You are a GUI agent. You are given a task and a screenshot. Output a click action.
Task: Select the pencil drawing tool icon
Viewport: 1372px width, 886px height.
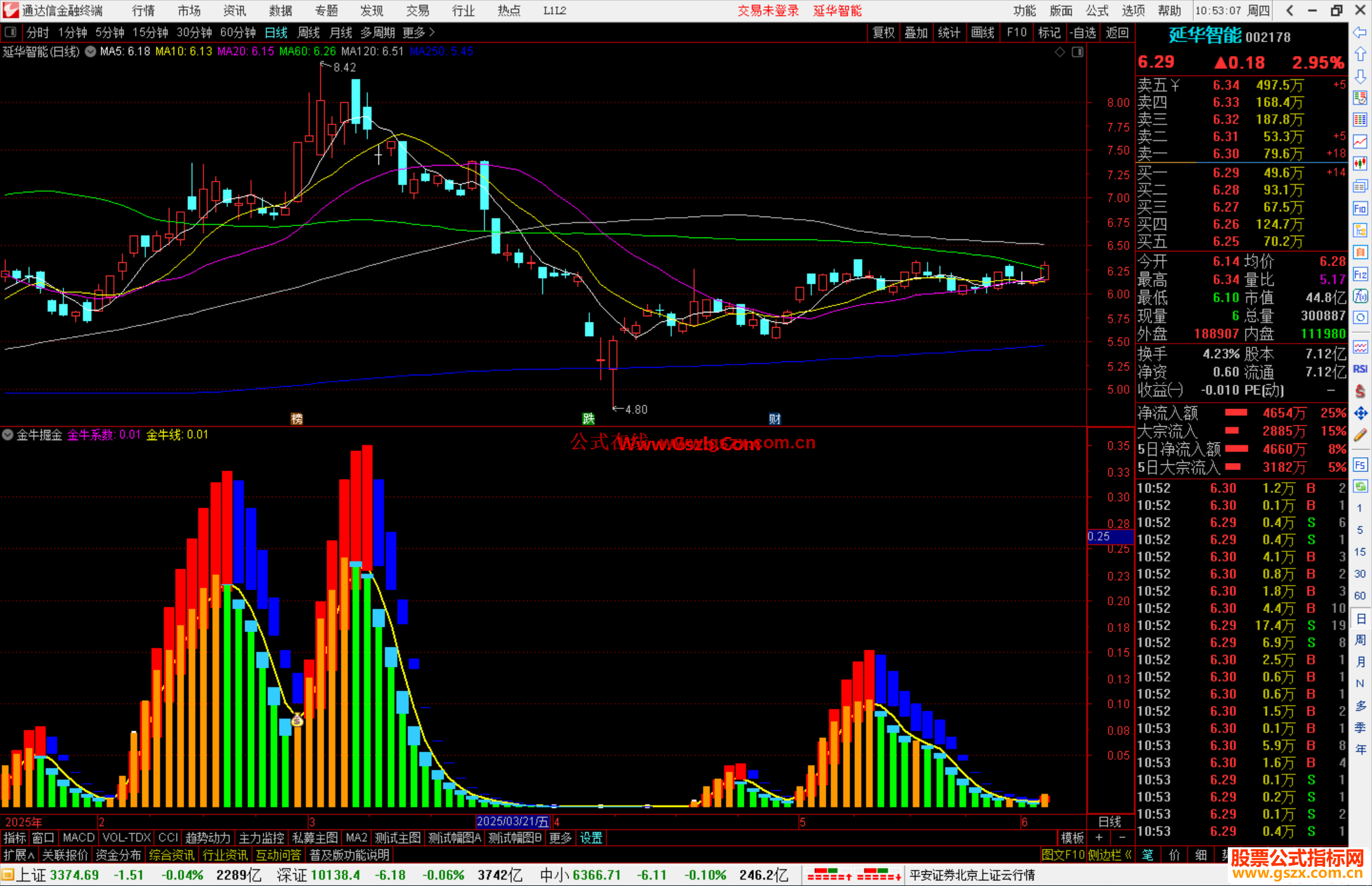tap(1360, 435)
